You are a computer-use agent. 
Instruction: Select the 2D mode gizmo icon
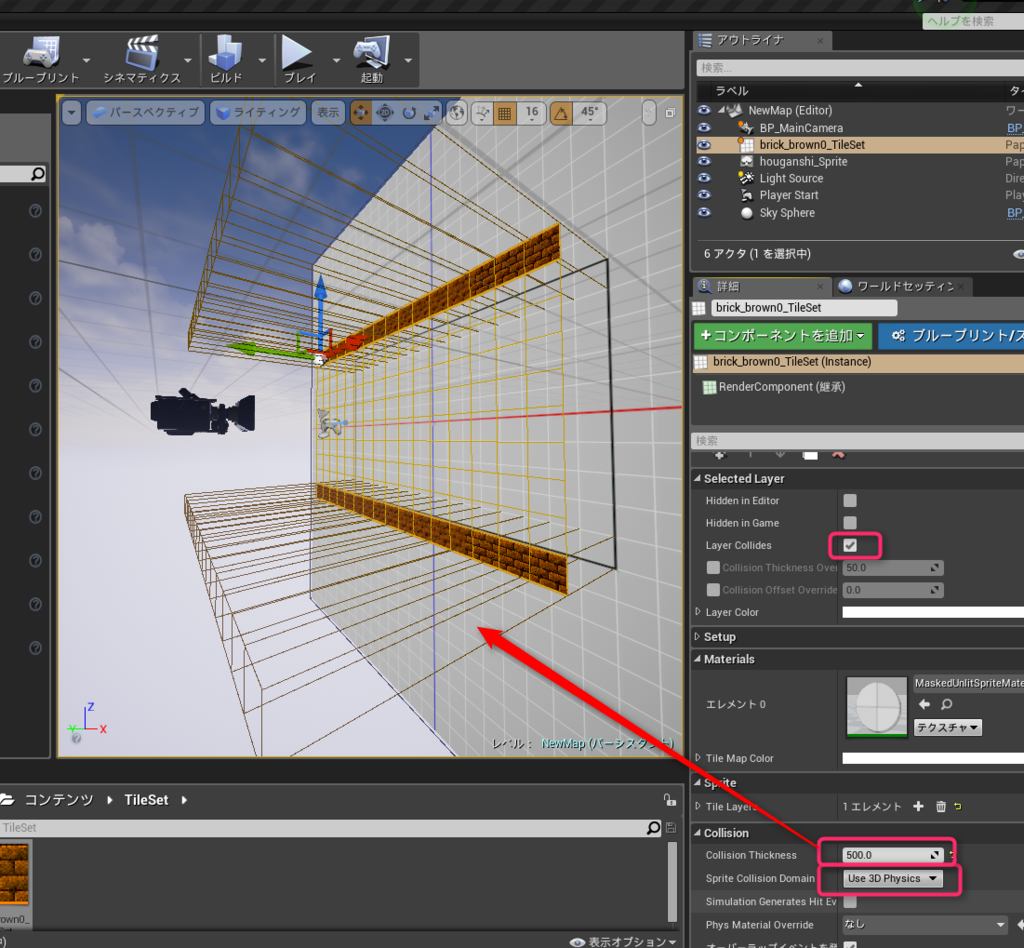385,113
